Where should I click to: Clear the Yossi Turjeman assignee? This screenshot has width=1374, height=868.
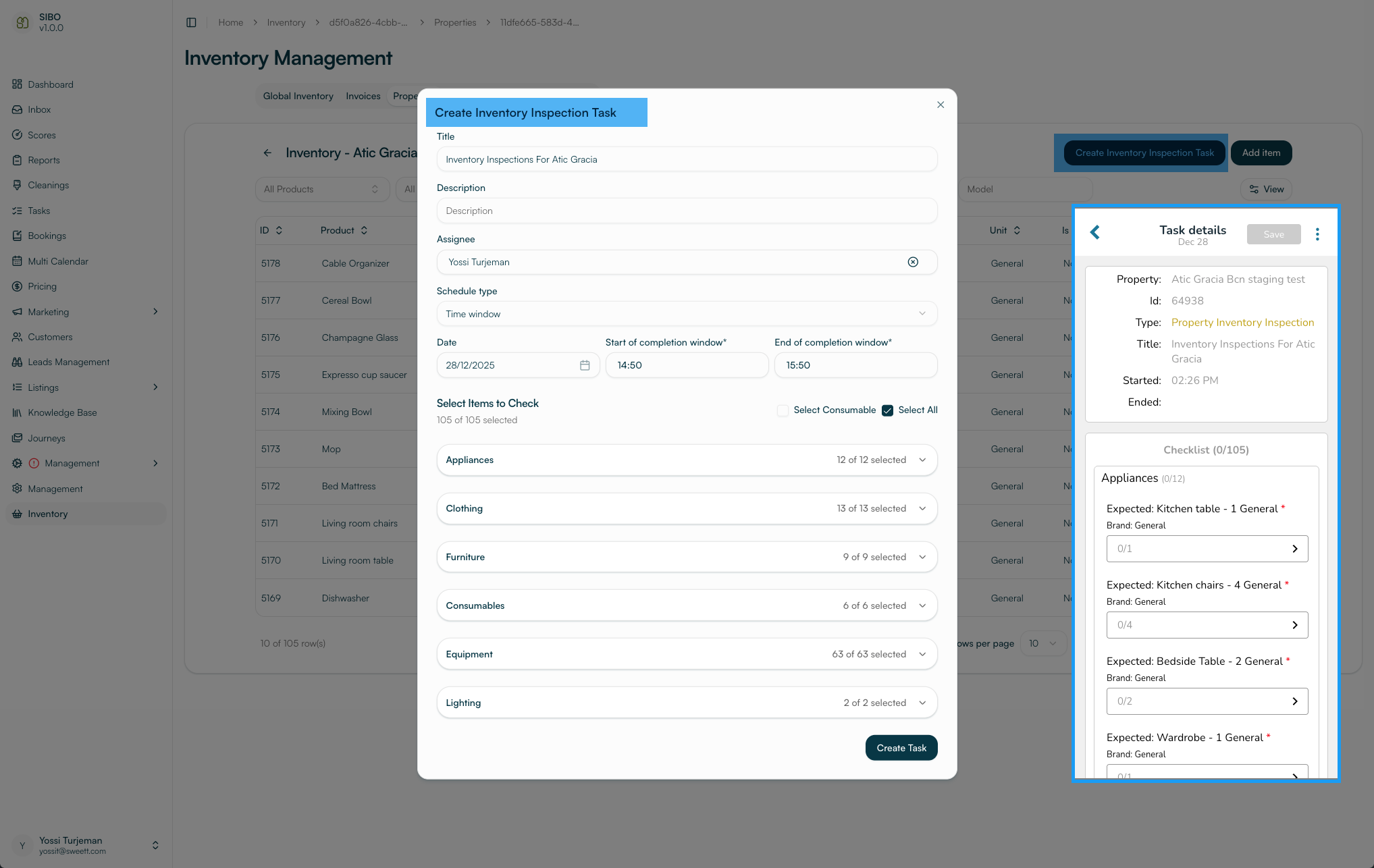[x=913, y=262]
